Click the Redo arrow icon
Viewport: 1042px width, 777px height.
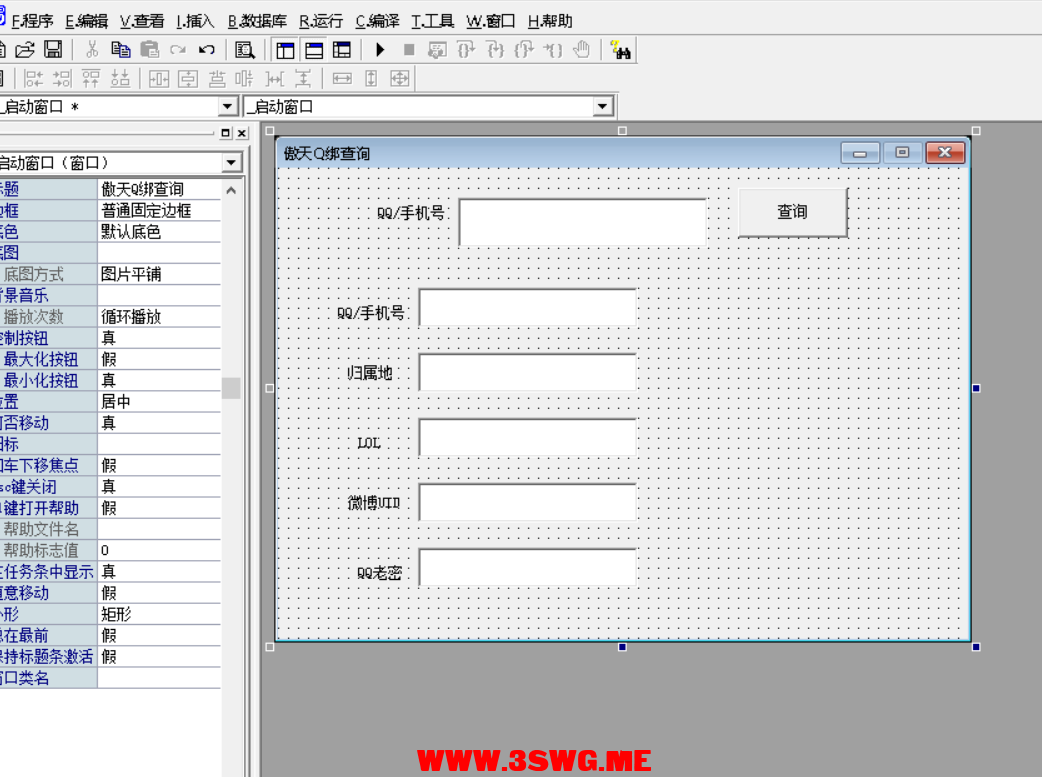click(x=178, y=50)
